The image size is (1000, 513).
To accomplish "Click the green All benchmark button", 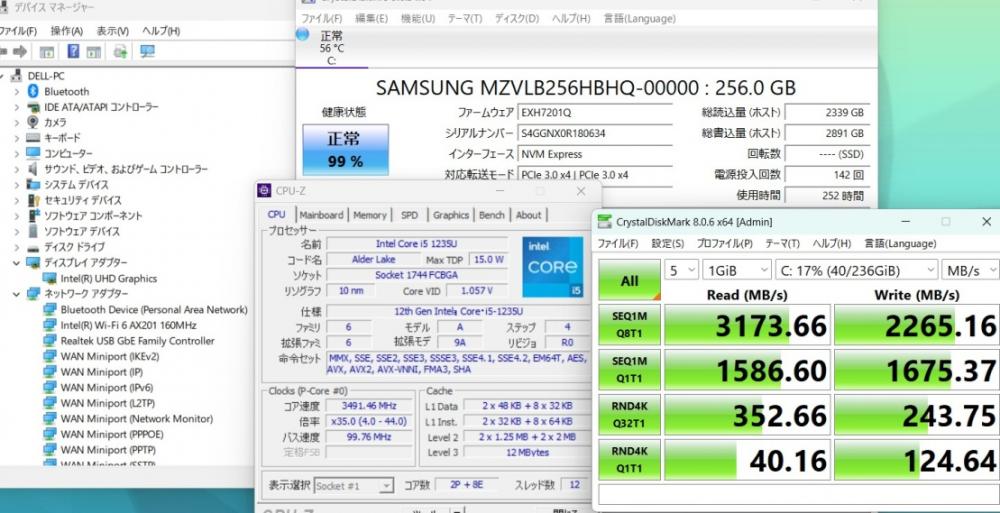I will click(629, 280).
